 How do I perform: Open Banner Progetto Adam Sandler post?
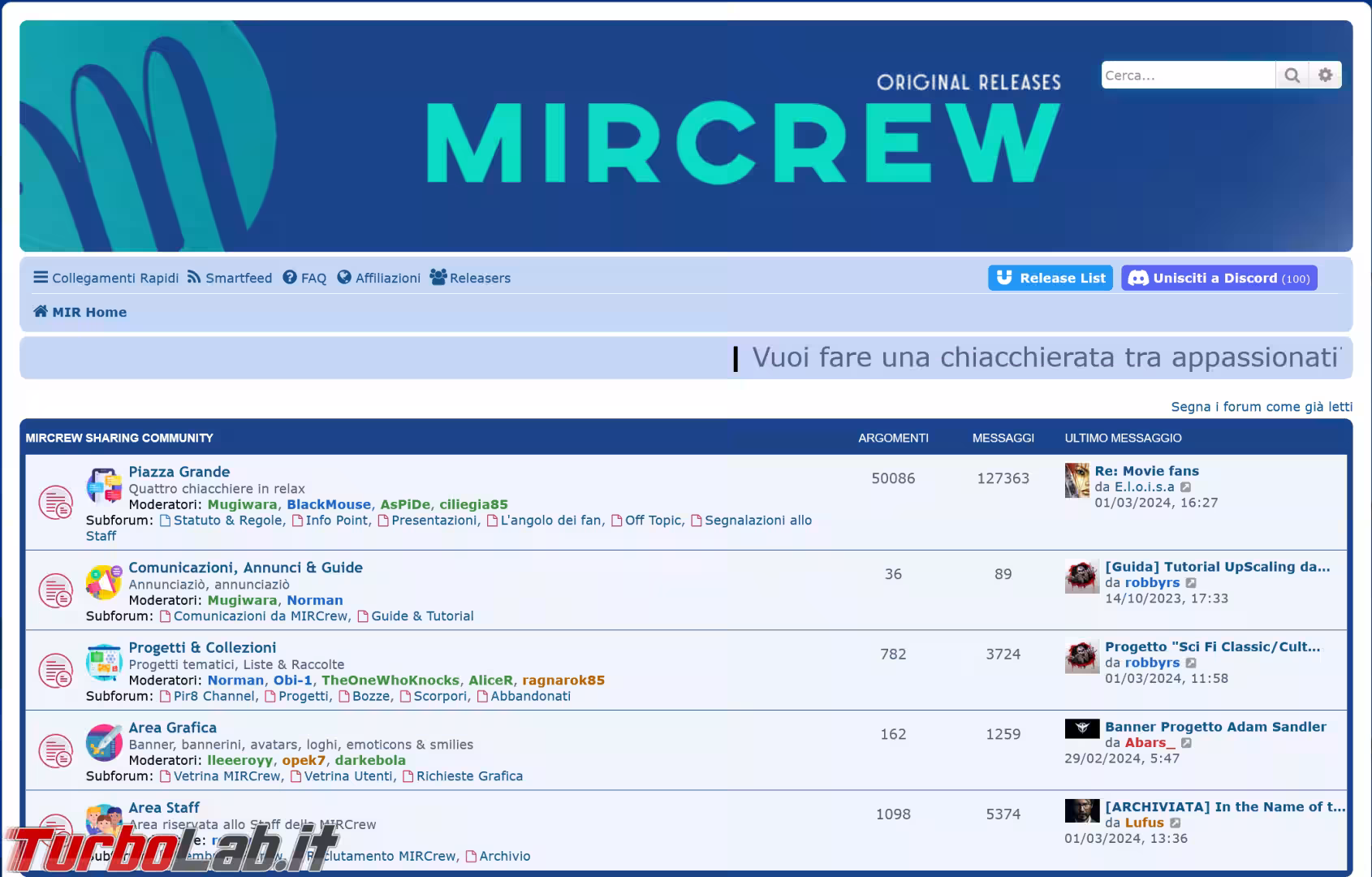pyautogui.click(x=1215, y=727)
